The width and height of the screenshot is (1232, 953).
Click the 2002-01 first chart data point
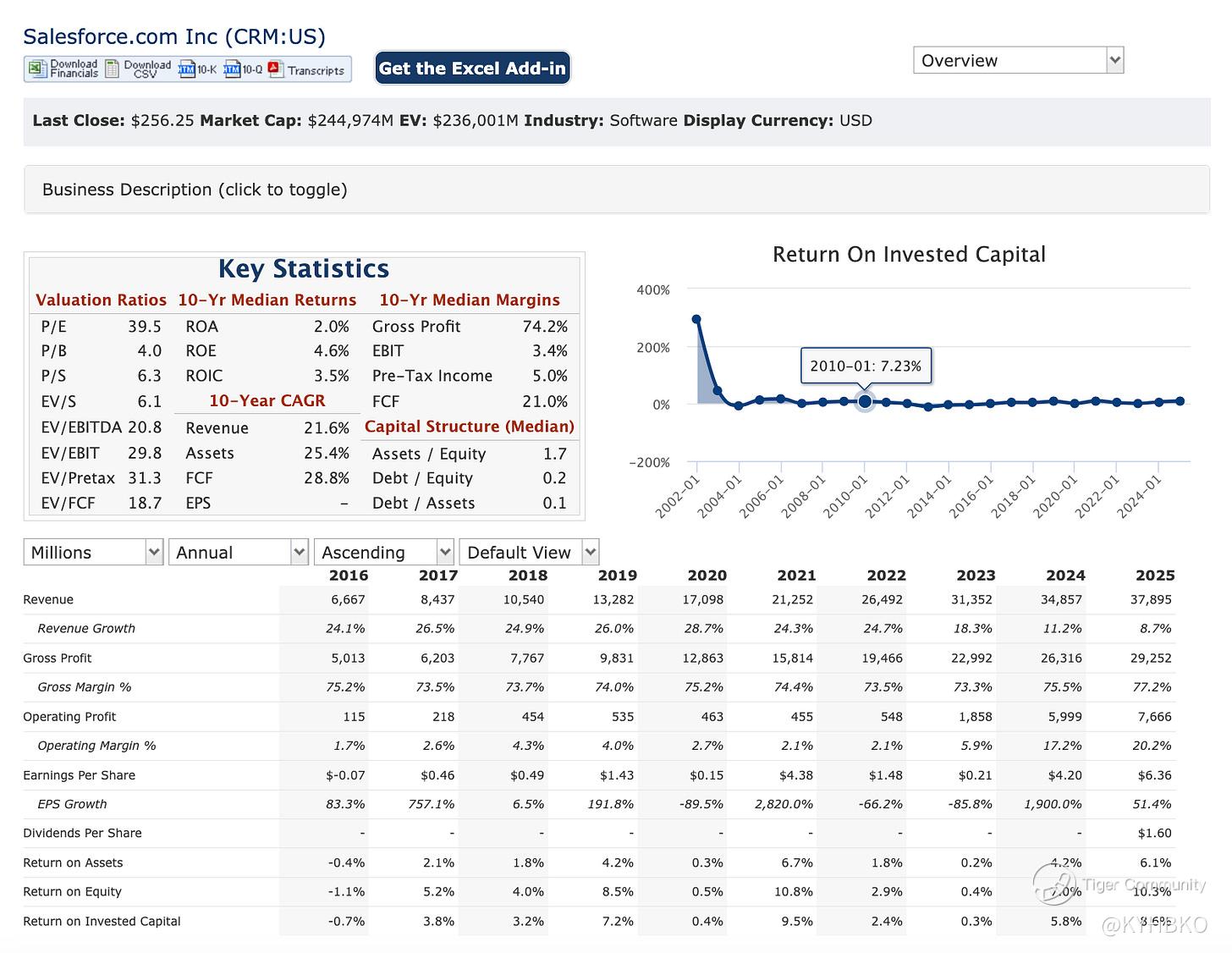[x=696, y=319]
